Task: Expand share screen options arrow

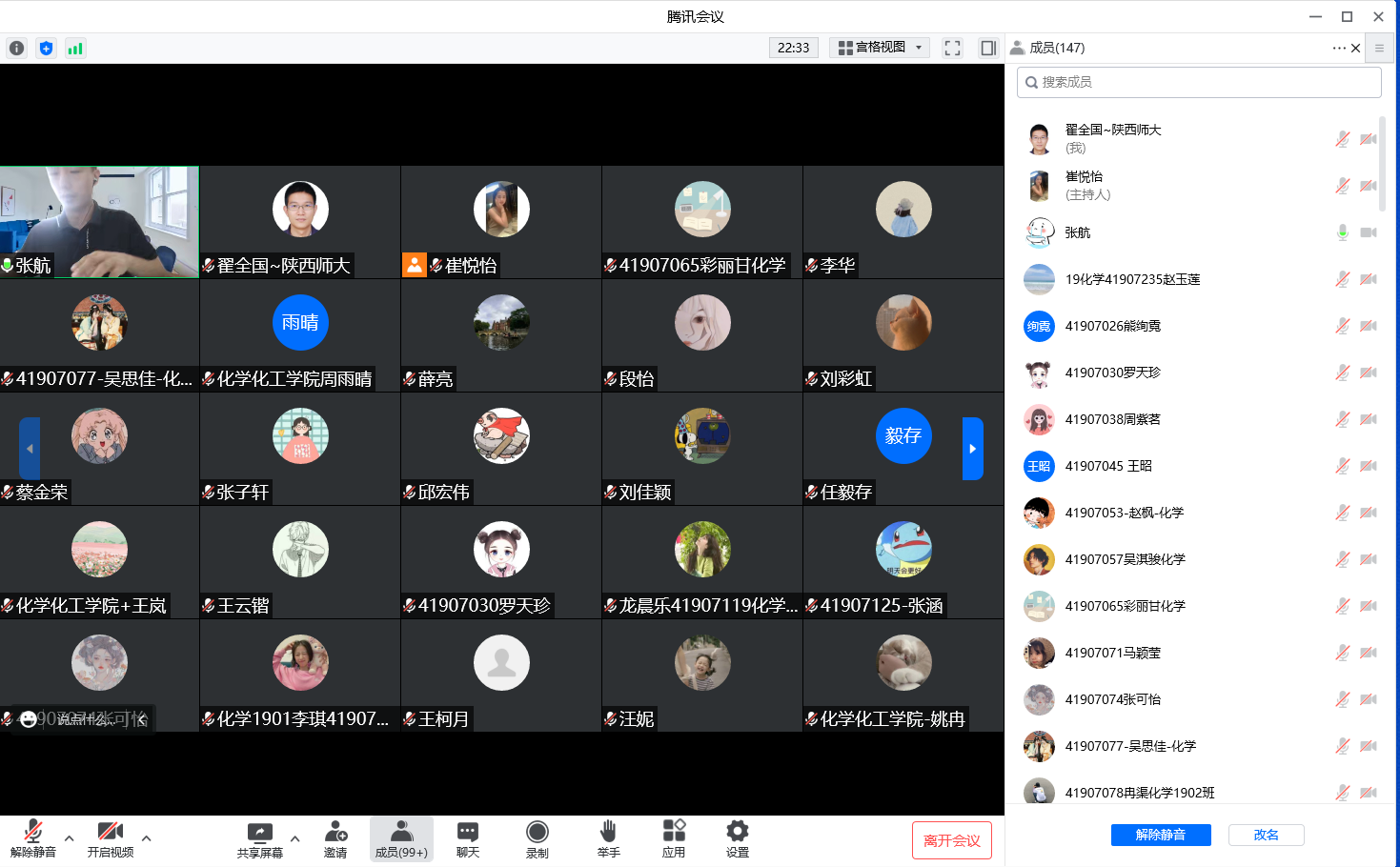Action: click(x=295, y=838)
